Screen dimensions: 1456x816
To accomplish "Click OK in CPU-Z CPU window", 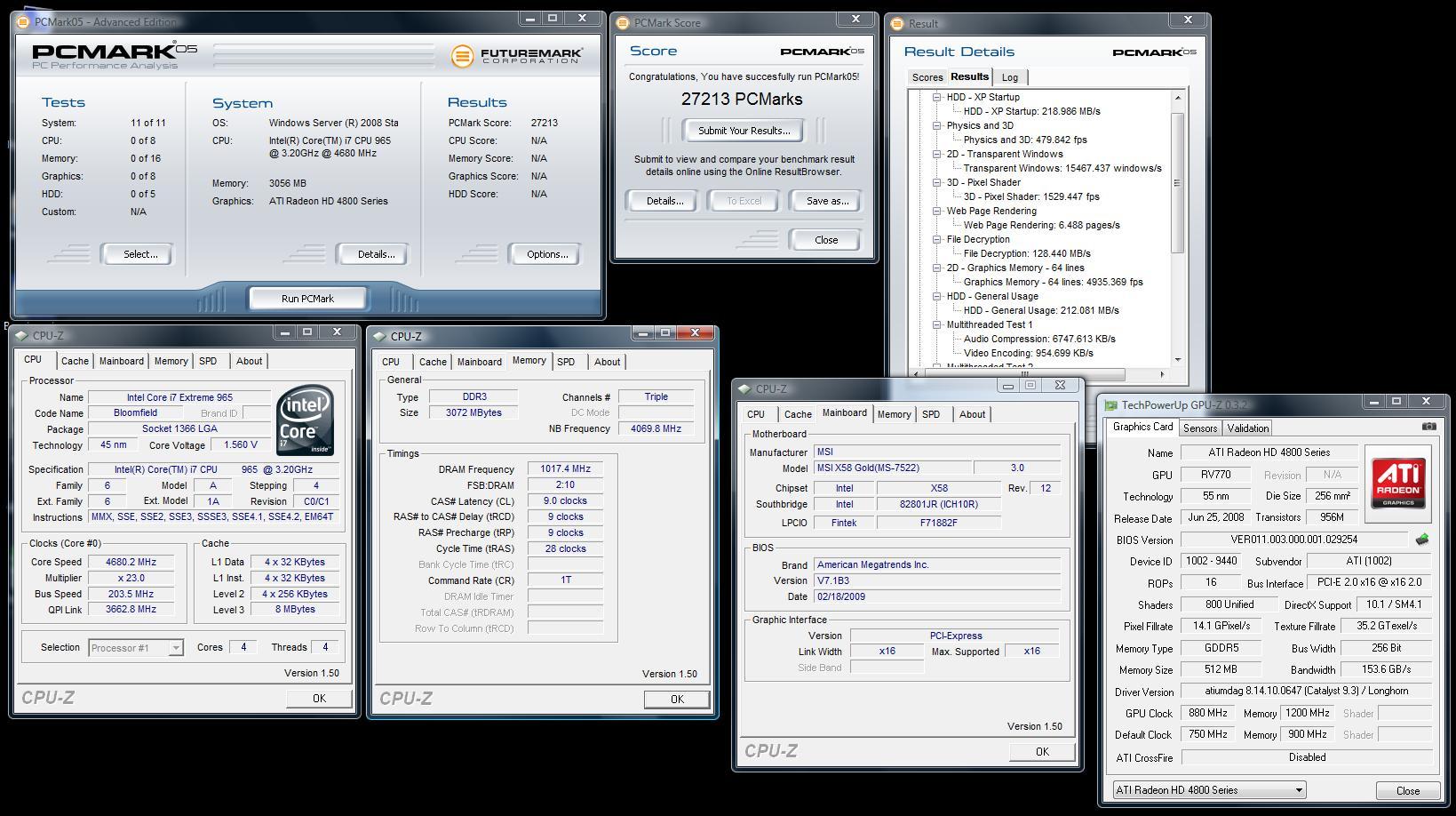I will click(x=319, y=699).
